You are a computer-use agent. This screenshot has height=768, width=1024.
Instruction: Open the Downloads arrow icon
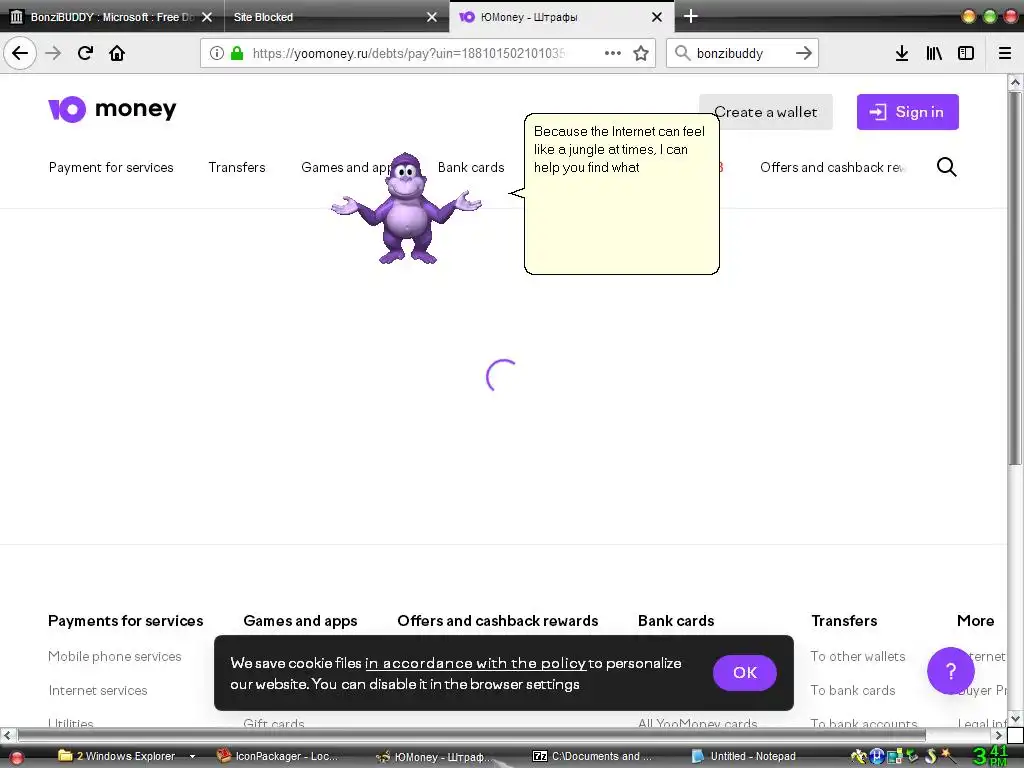click(902, 53)
